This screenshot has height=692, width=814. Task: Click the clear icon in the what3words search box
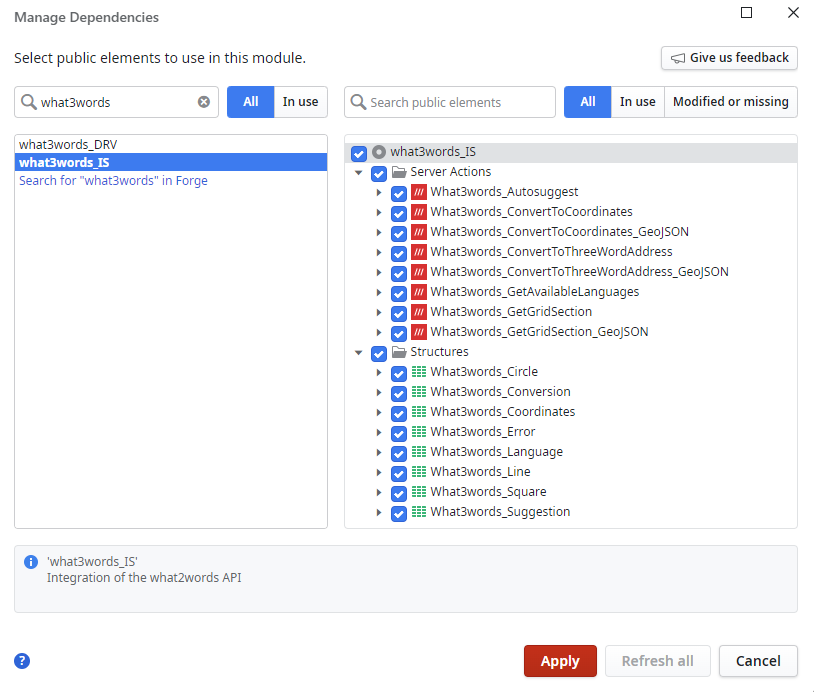(x=204, y=102)
